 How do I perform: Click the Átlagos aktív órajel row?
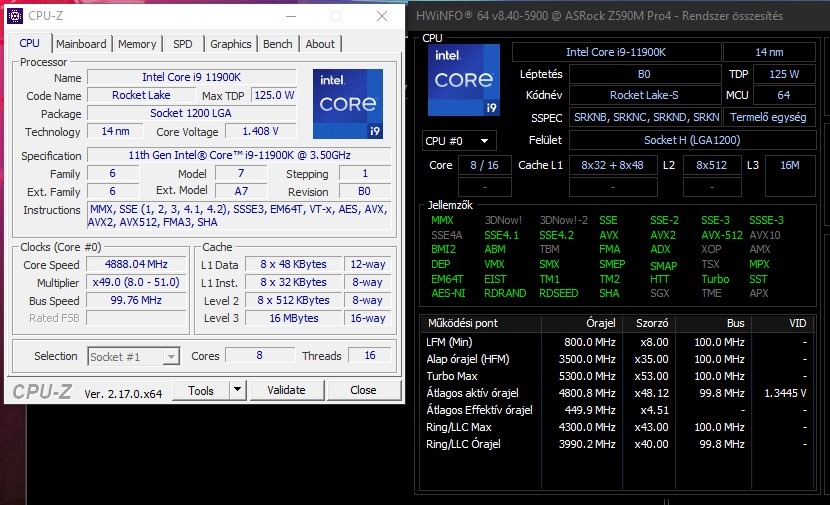tap(617, 393)
